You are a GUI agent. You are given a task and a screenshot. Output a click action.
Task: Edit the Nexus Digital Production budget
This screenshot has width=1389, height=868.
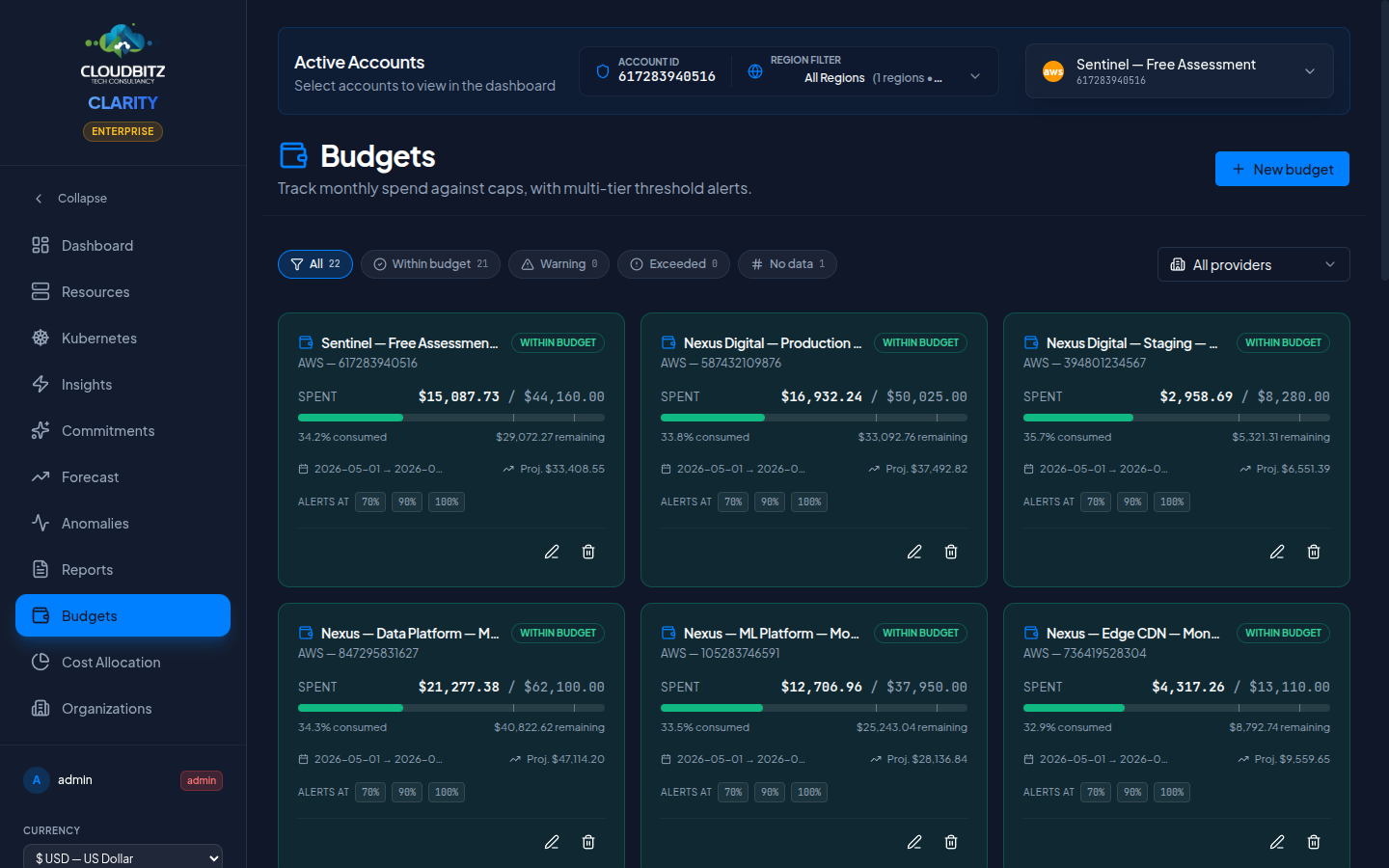tap(914, 552)
